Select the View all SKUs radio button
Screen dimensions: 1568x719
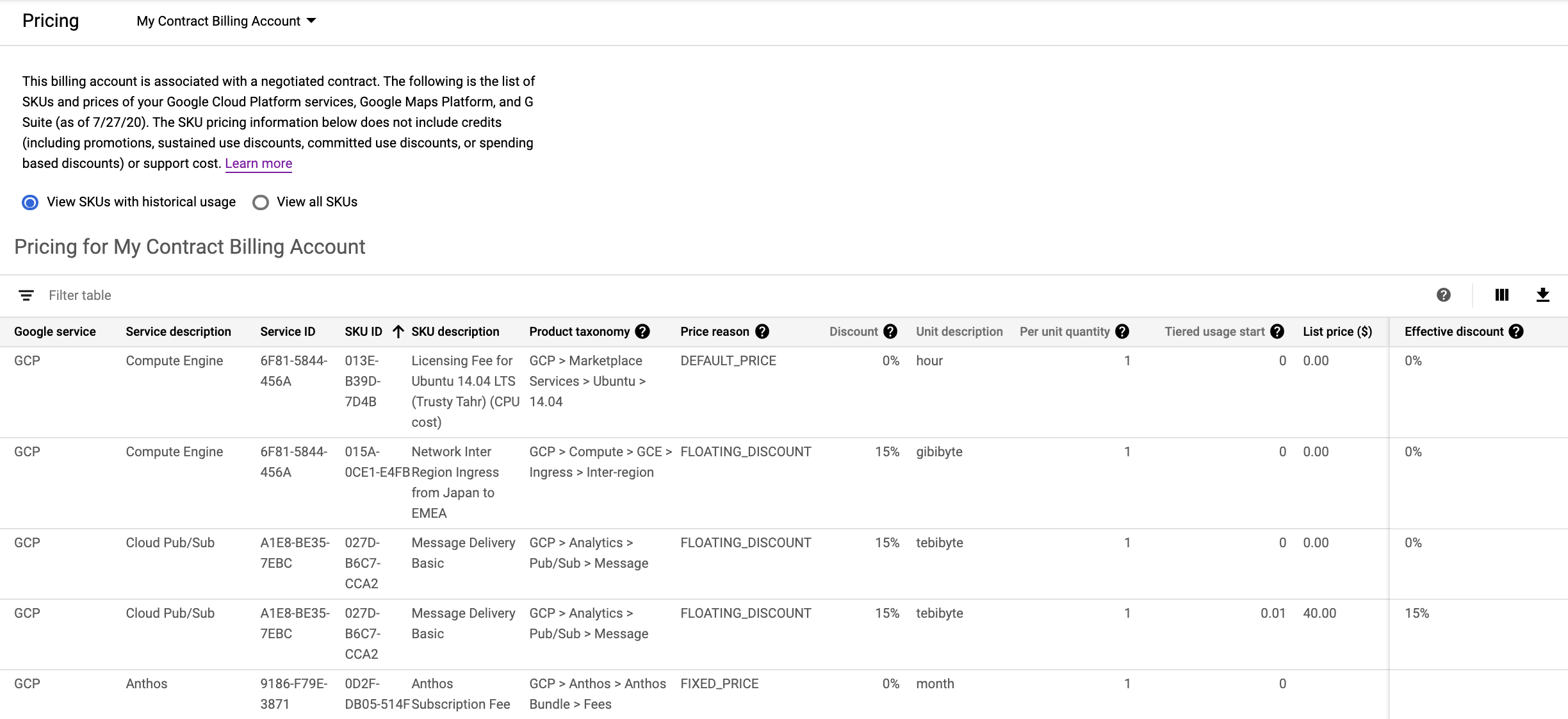tap(260, 202)
